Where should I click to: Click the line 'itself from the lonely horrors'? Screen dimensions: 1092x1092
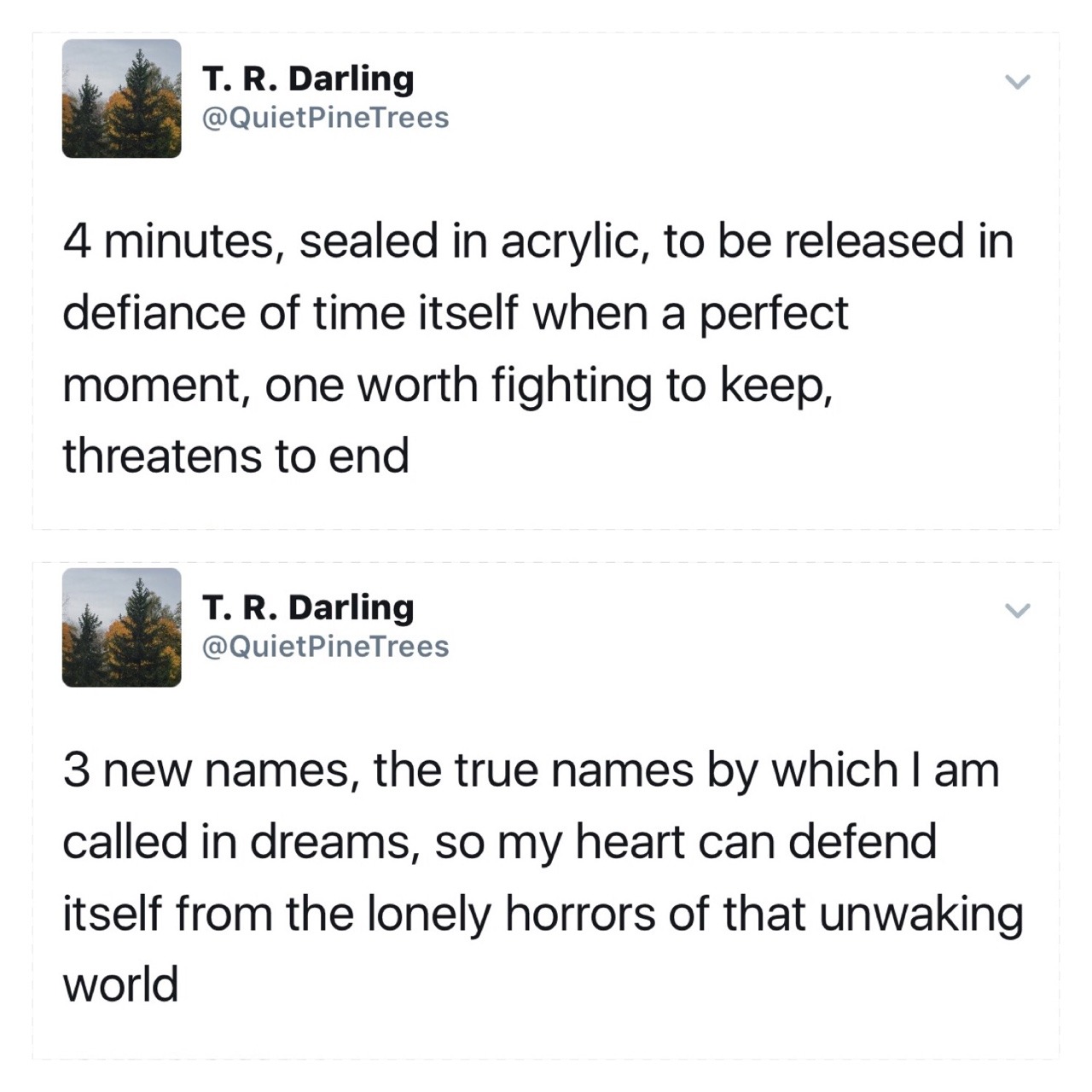point(543,913)
